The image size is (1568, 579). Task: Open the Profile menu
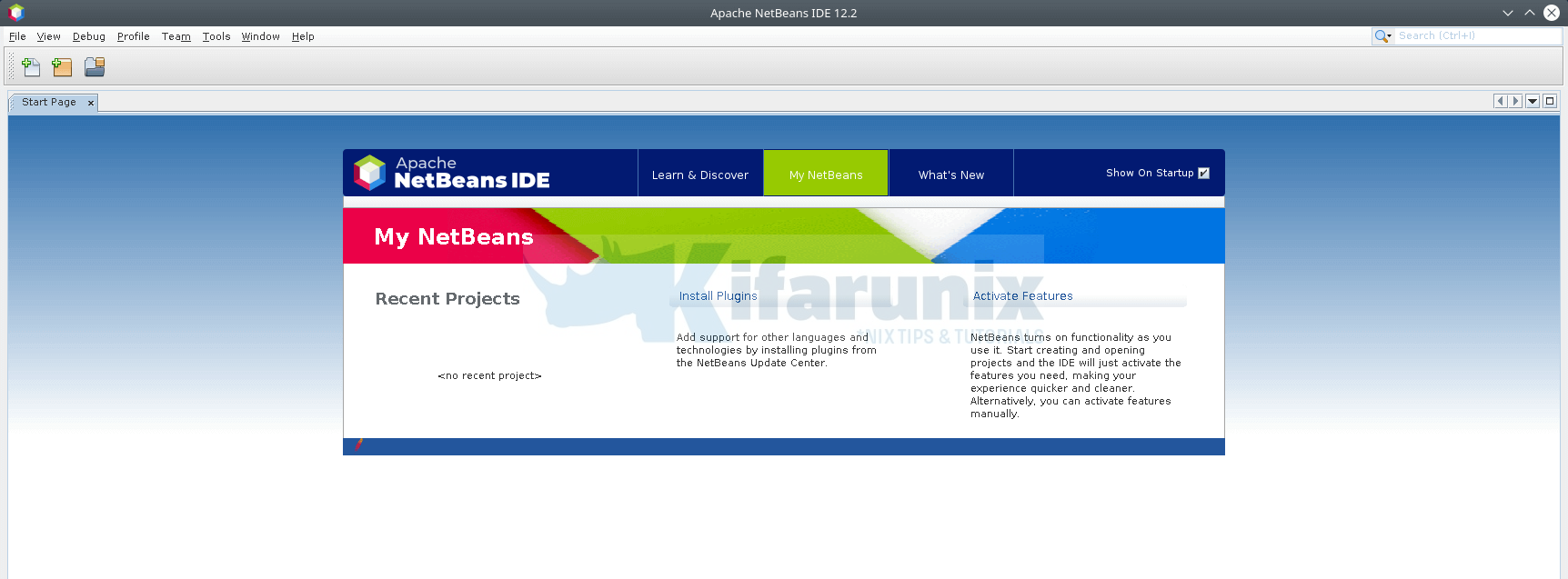(133, 36)
